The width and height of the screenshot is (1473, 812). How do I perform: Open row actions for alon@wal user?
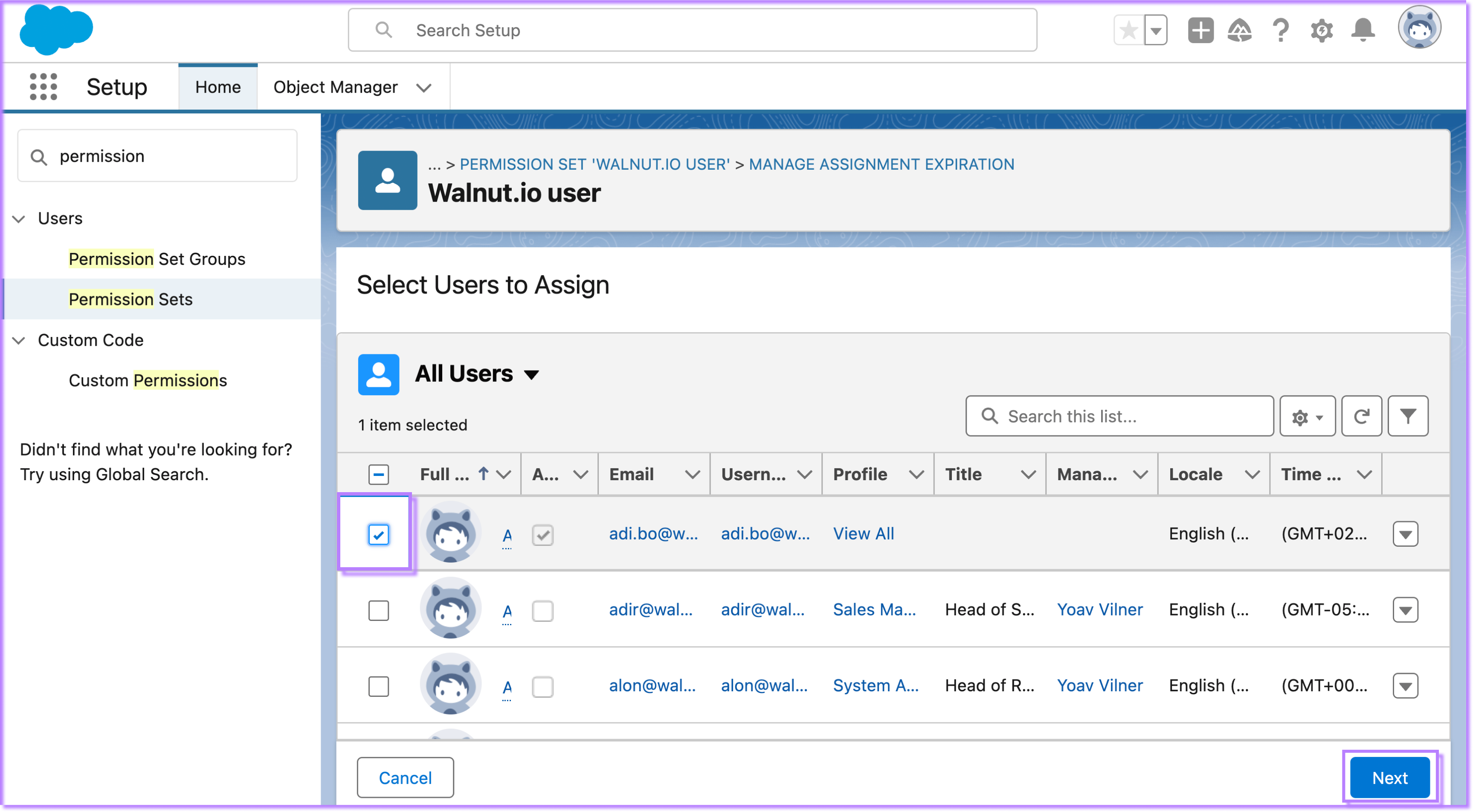(x=1406, y=686)
